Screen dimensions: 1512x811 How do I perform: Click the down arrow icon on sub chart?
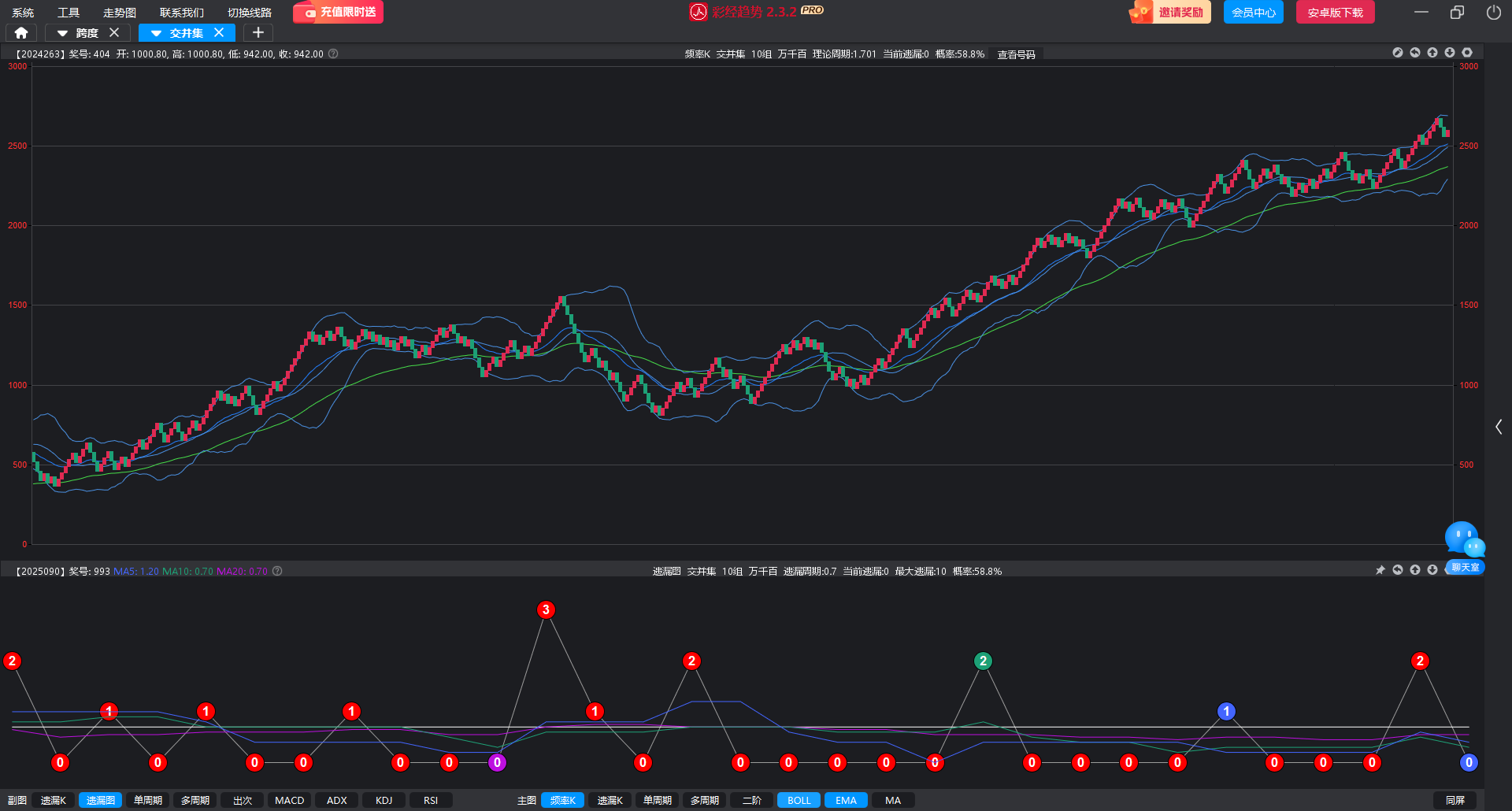tap(1432, 570)
